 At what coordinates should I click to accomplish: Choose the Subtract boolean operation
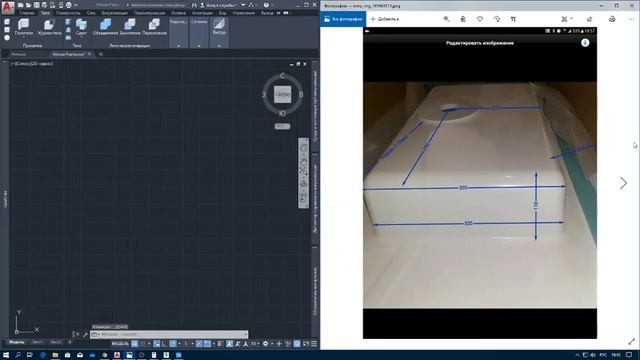click(130, 27)
